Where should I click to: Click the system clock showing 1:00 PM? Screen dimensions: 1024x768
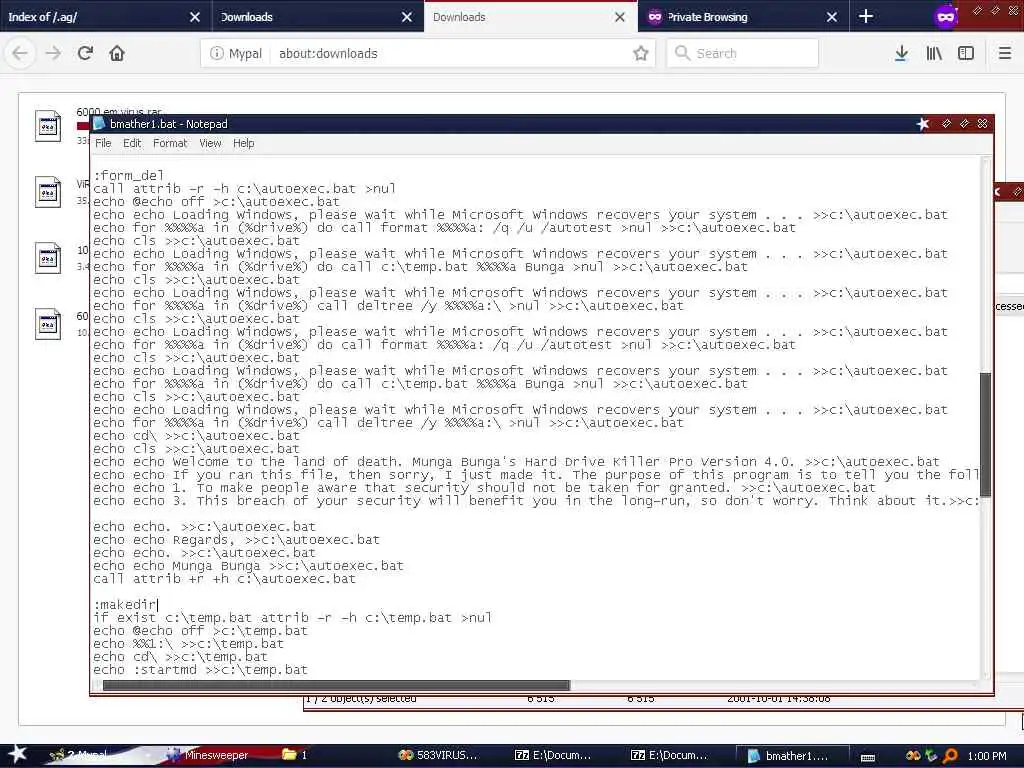(987, 756)
